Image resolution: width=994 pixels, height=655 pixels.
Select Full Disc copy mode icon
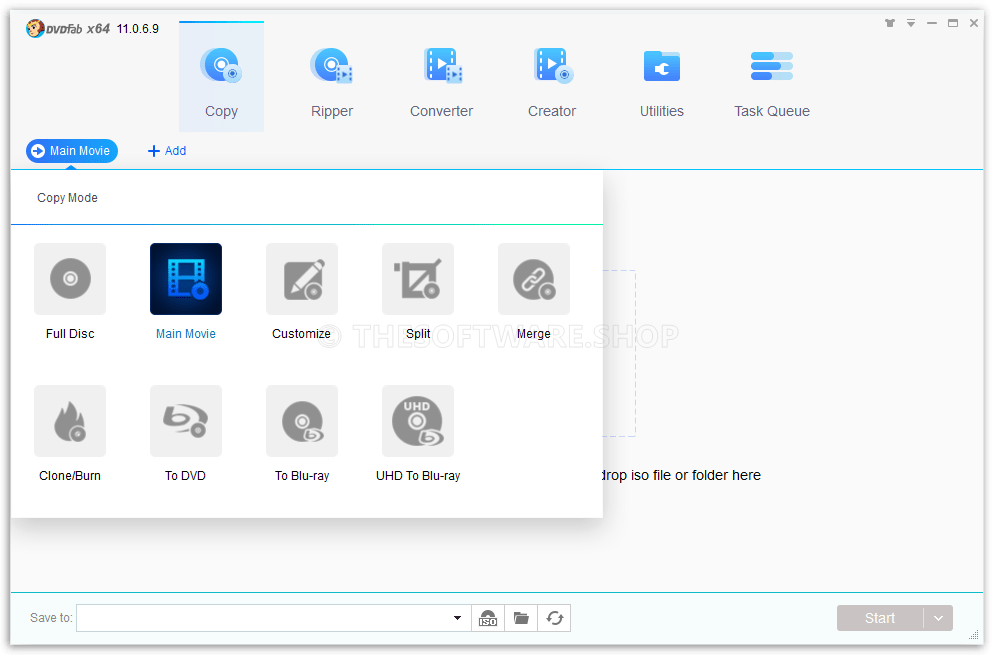pyautogui.click(x=70, y=279)
